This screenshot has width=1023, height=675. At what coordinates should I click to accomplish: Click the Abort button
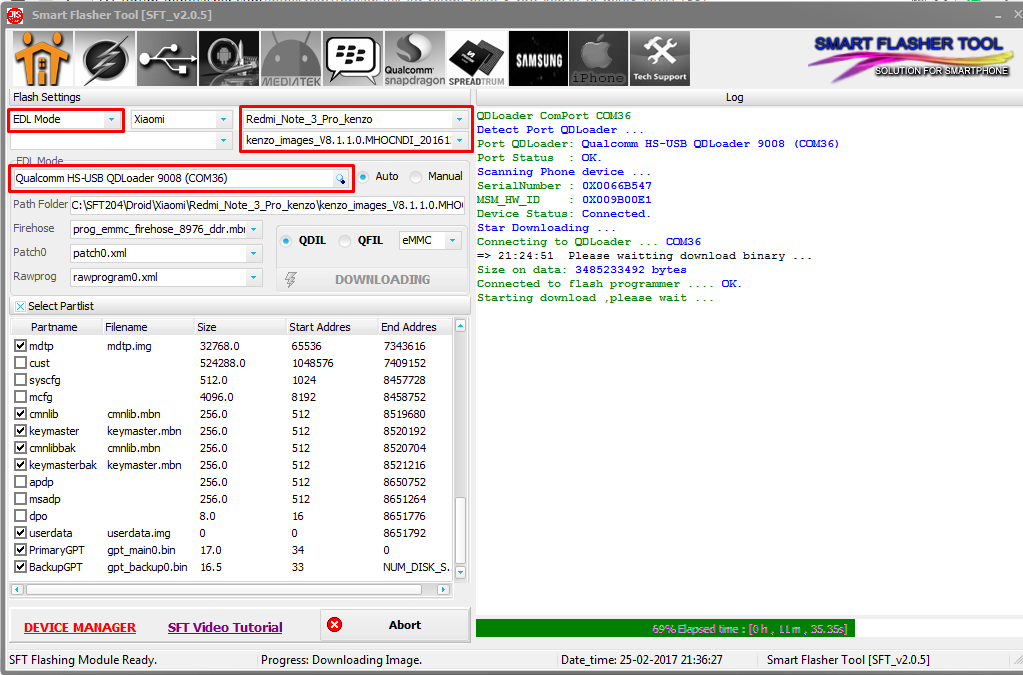click(x=395, y=625)
